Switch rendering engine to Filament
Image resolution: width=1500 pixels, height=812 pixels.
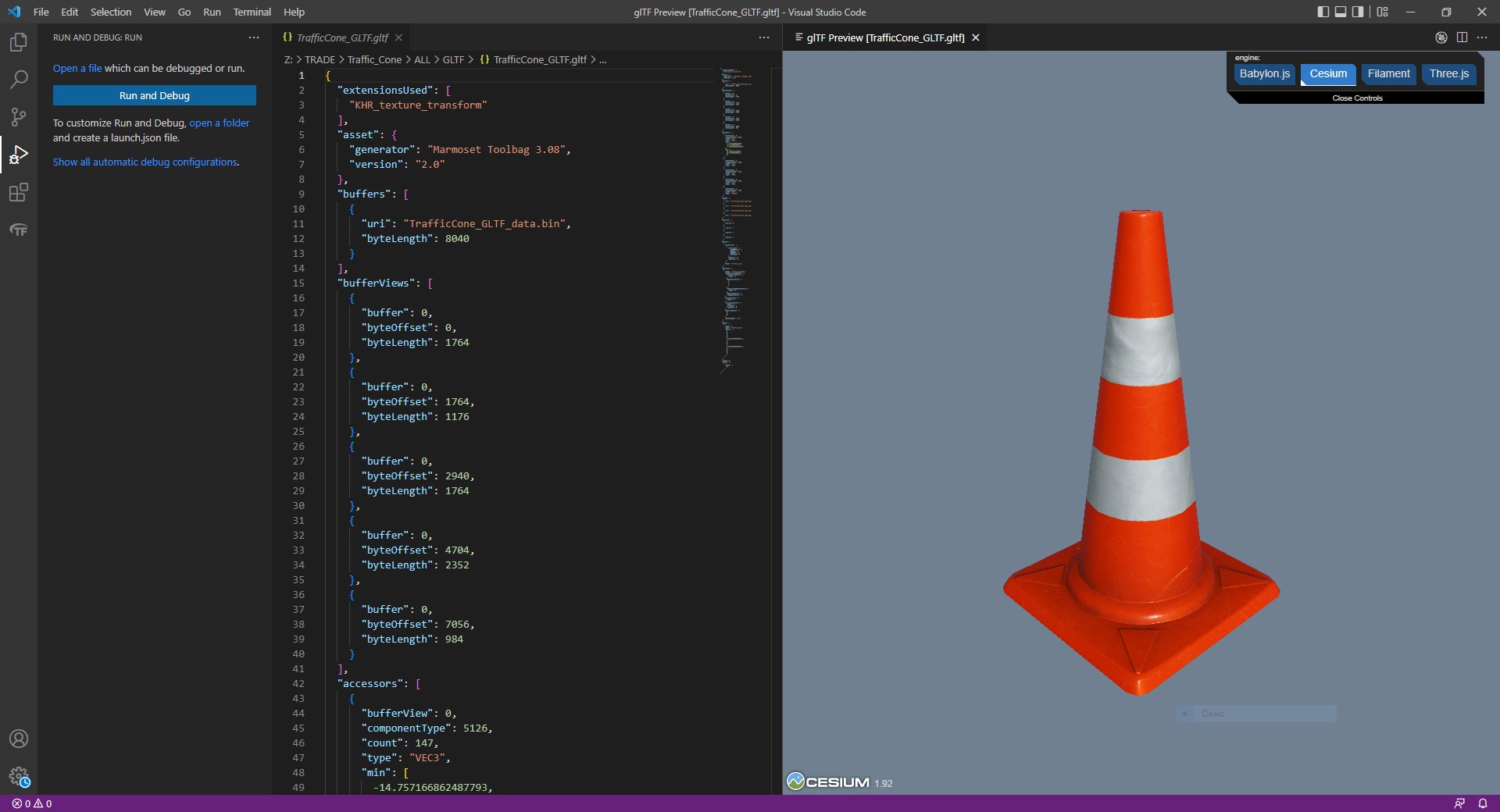1388,74
